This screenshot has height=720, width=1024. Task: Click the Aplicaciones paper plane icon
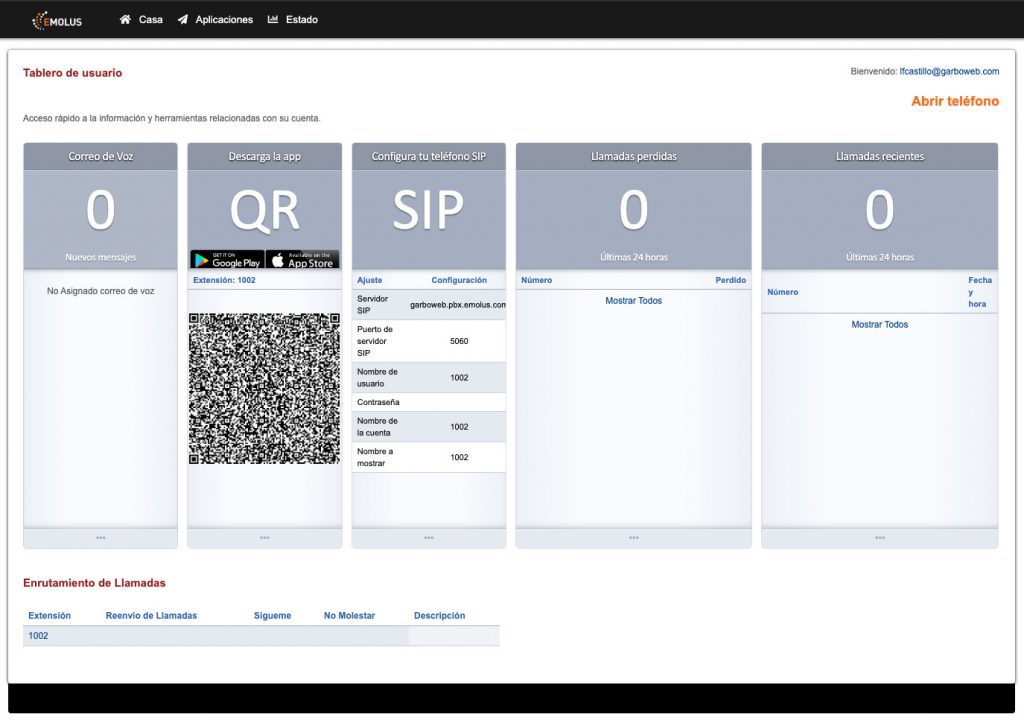(183, 20)
